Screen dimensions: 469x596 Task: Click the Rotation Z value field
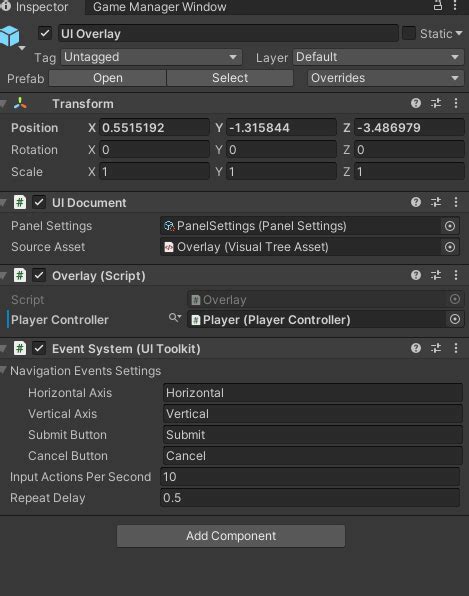(409, 150)
